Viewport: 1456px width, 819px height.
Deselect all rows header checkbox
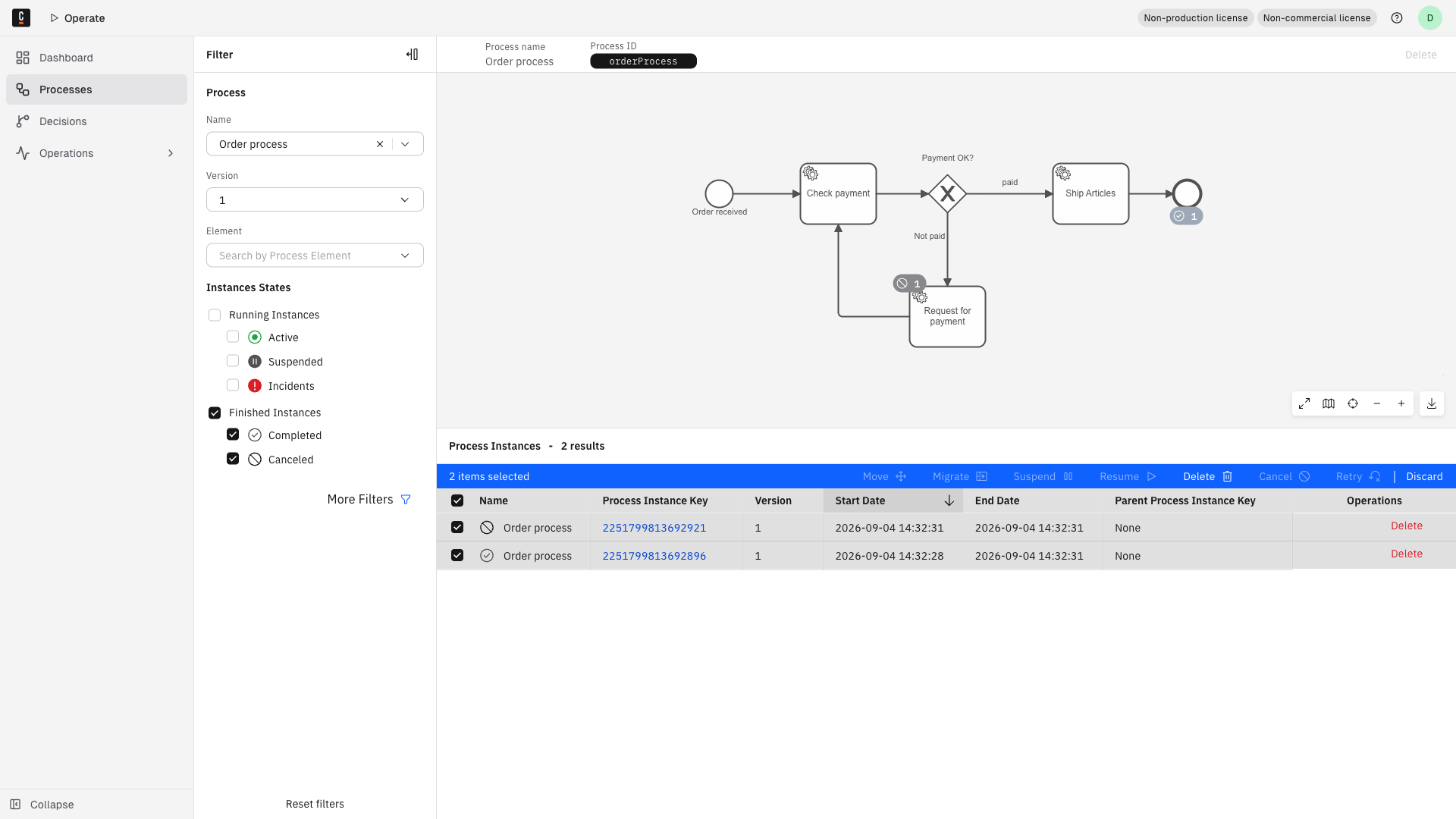[x=457, y=500]
